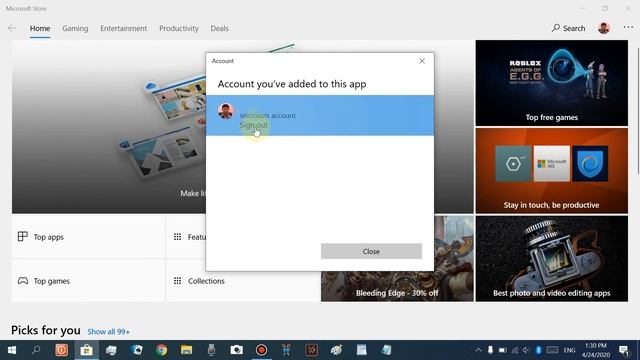The width and height of the screenshot is (640, 360).
Task: Show hidden system tray icons
Action: click(478, 350)
